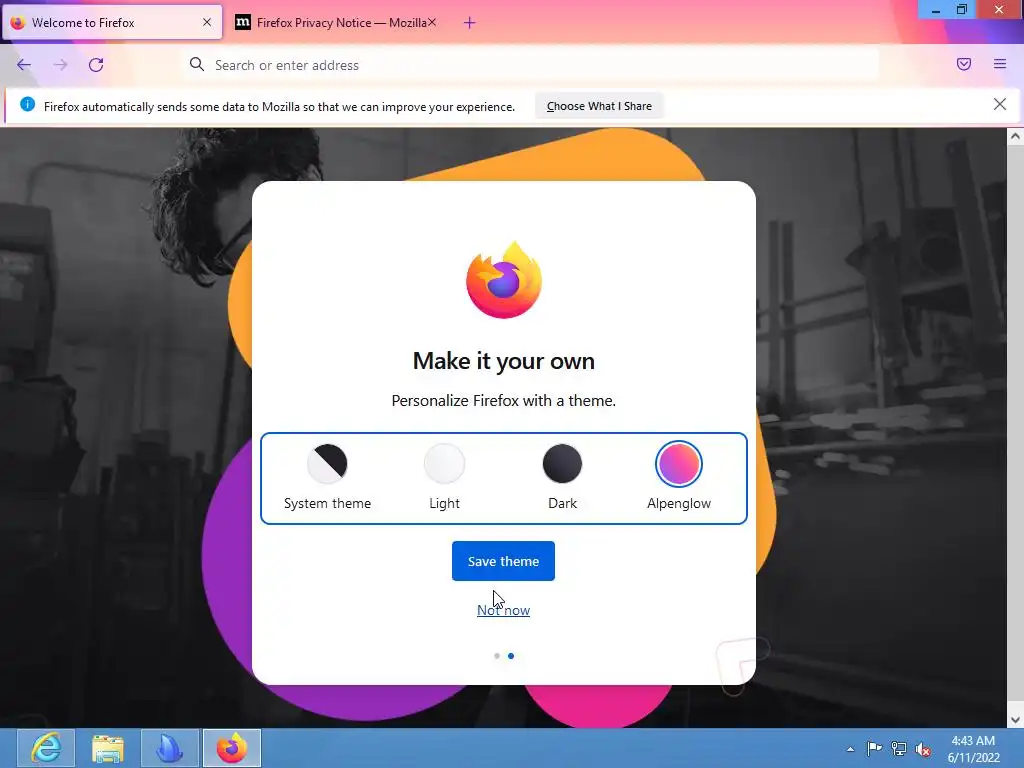Dismiss the data sharing notification bar

[1000, 104]
